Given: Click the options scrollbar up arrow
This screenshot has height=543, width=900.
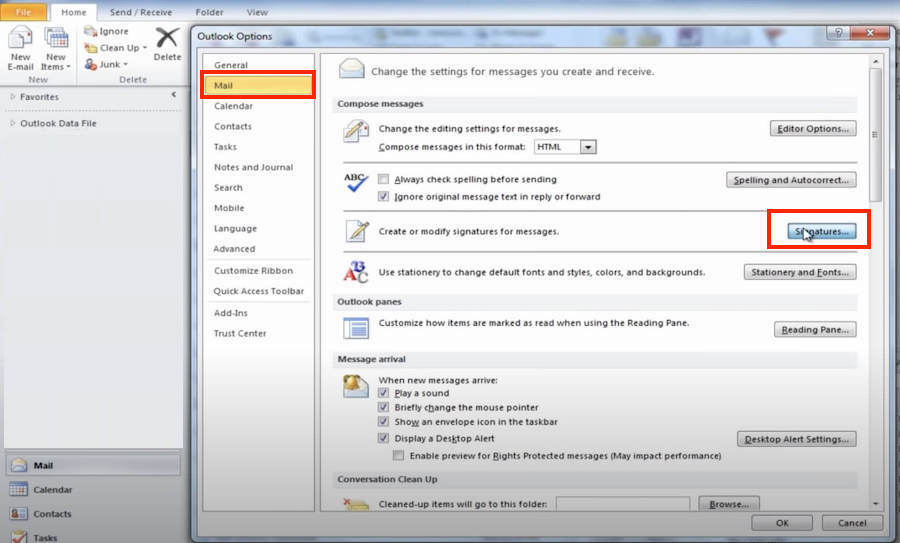Looking at the screenshot, I should pos(876,61).
